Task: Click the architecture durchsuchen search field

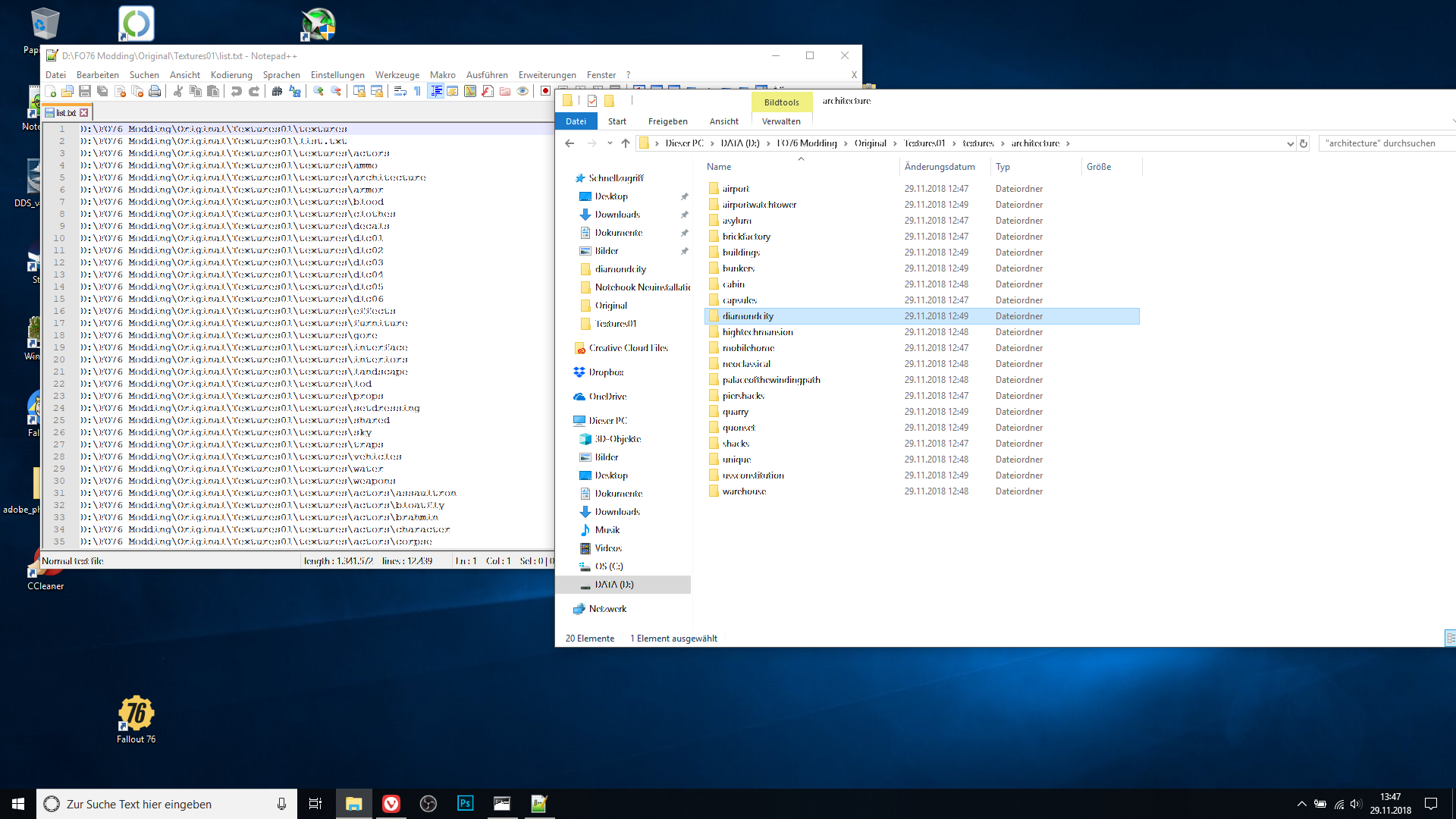Action: (1384, 143)
